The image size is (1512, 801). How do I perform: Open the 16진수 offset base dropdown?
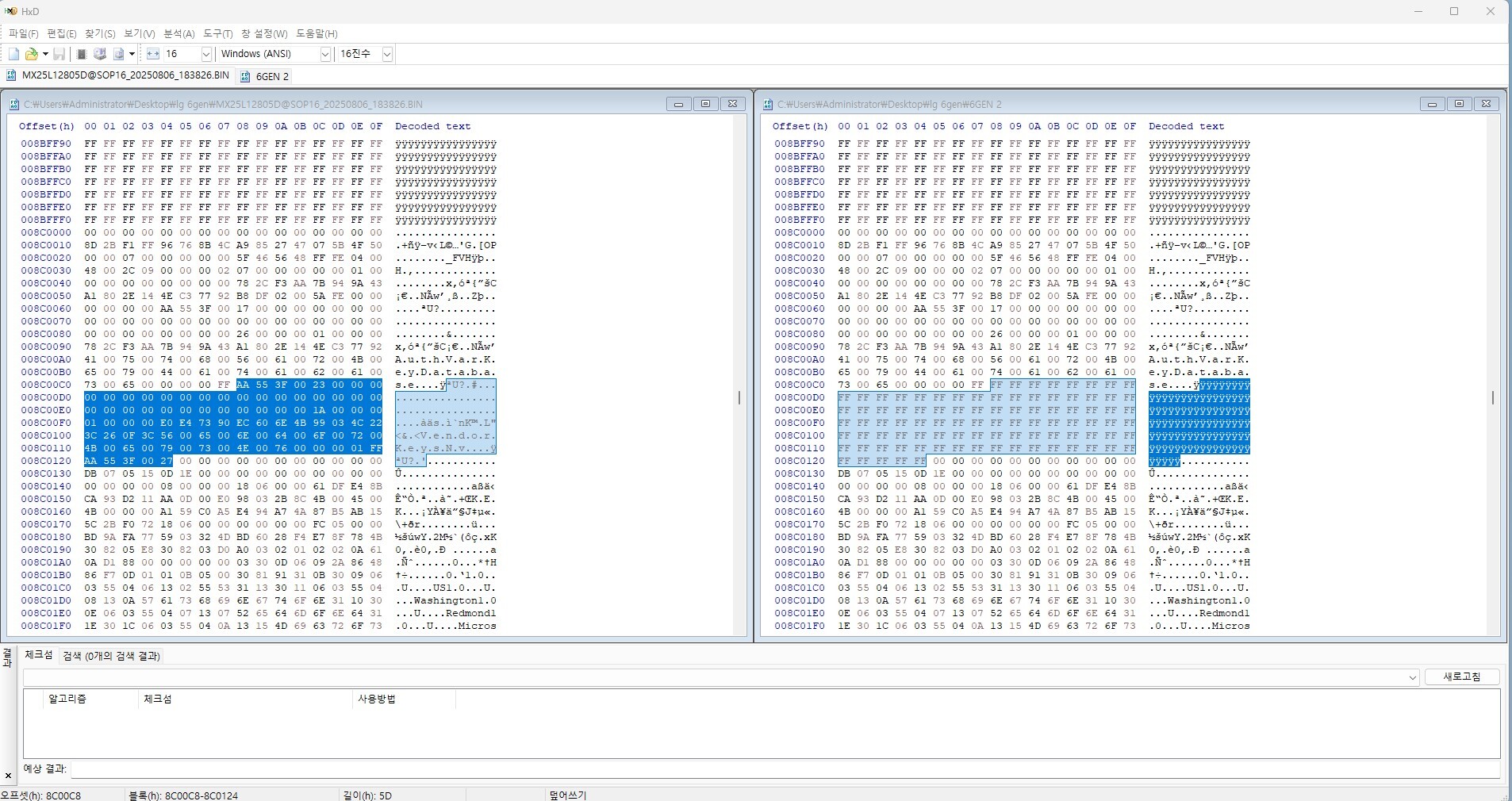[x=387, y=54]
